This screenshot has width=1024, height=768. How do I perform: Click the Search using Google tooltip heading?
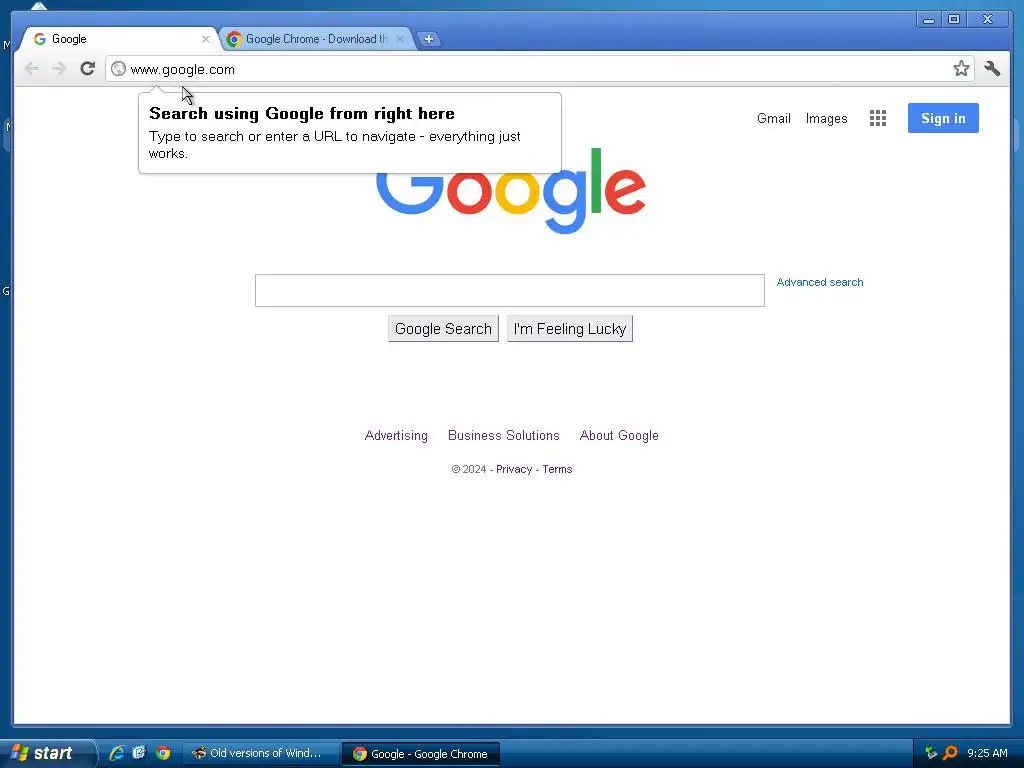pyautogui.click(x=302, y=114)
